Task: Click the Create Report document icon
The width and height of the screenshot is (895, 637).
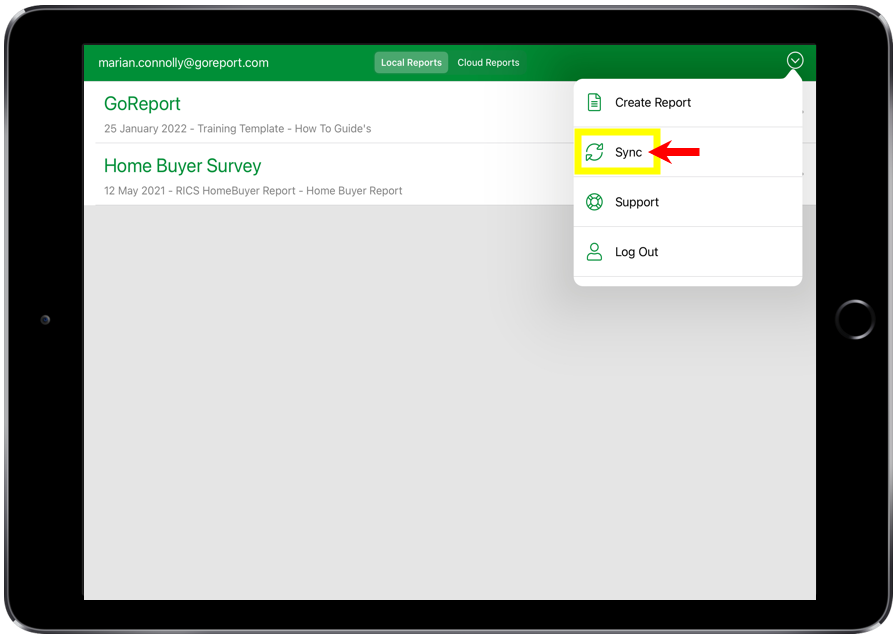Action: 594,102
